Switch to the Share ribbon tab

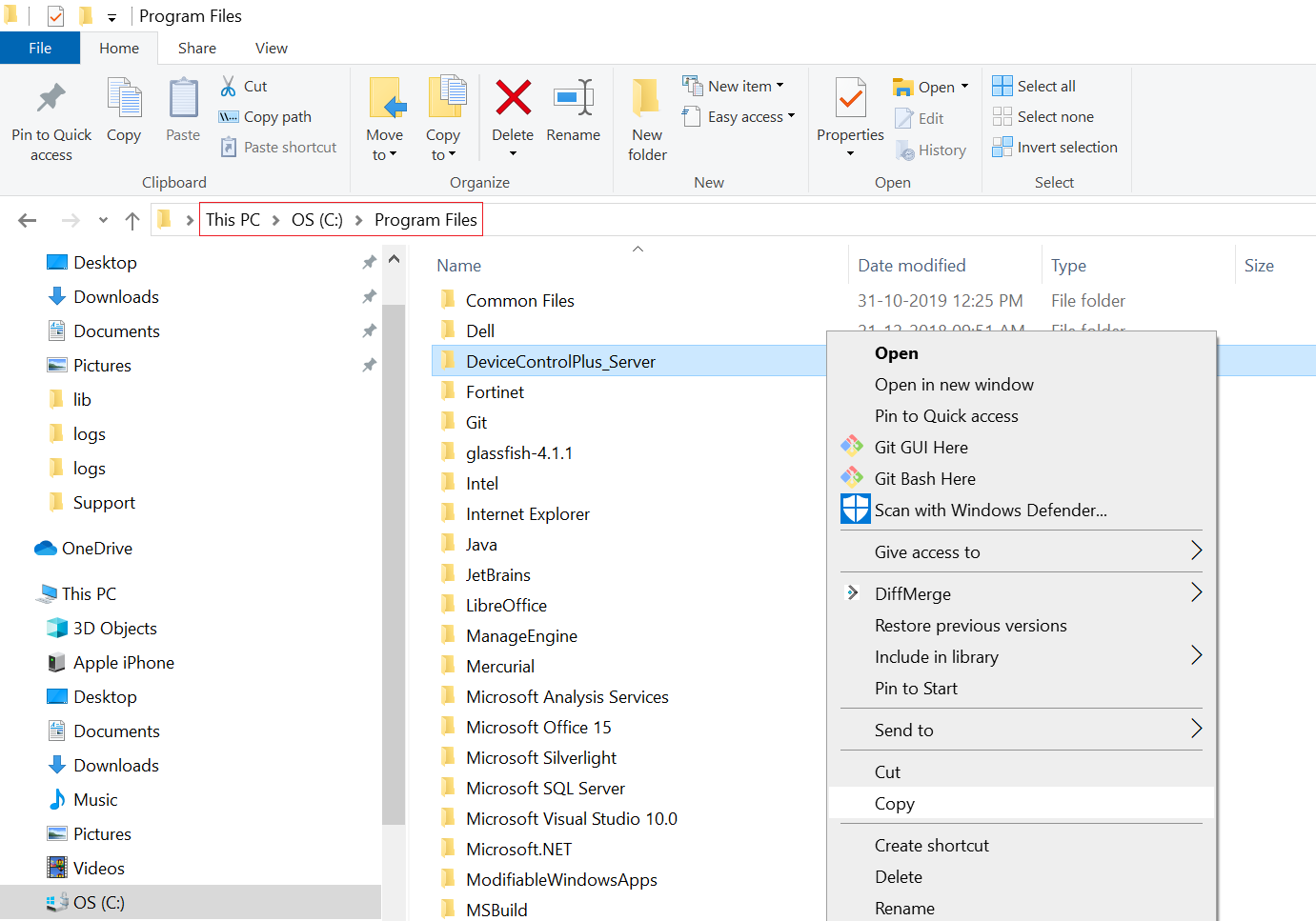pyautogui.click(x=197, y=48)
